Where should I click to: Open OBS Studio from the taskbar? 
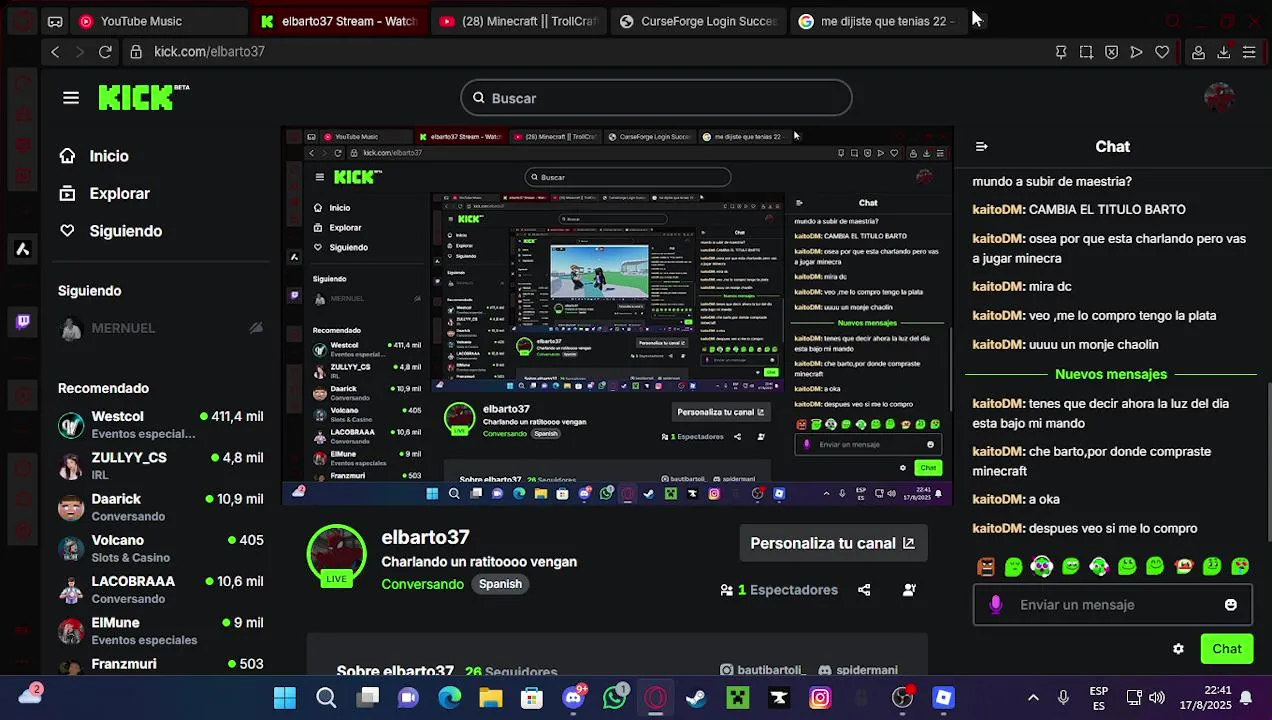(903, 697)
